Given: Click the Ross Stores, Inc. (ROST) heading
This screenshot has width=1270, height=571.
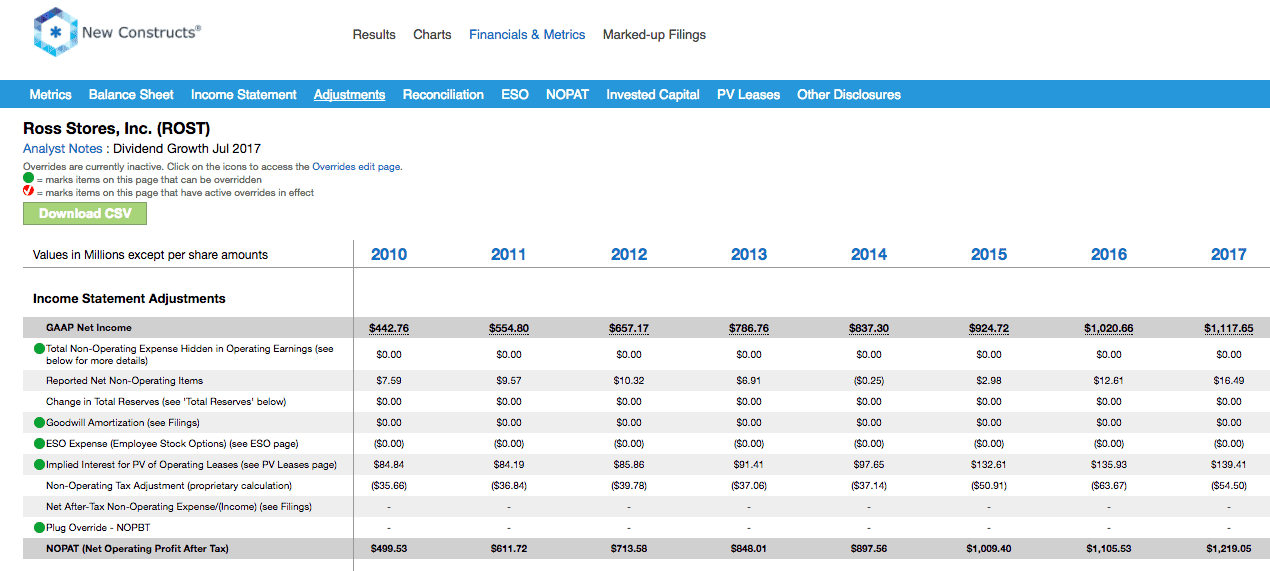Looking at the screenshot, I should [x=117, y=128].
